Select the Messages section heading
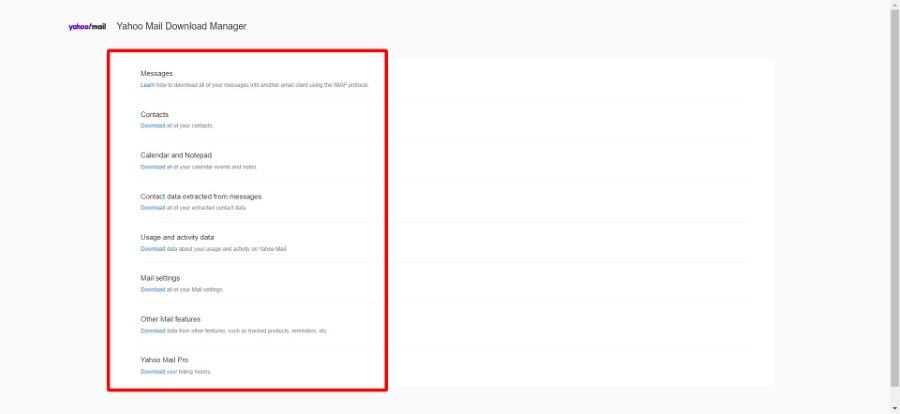Viewport: 900px width, 414px height. (157, 73)
